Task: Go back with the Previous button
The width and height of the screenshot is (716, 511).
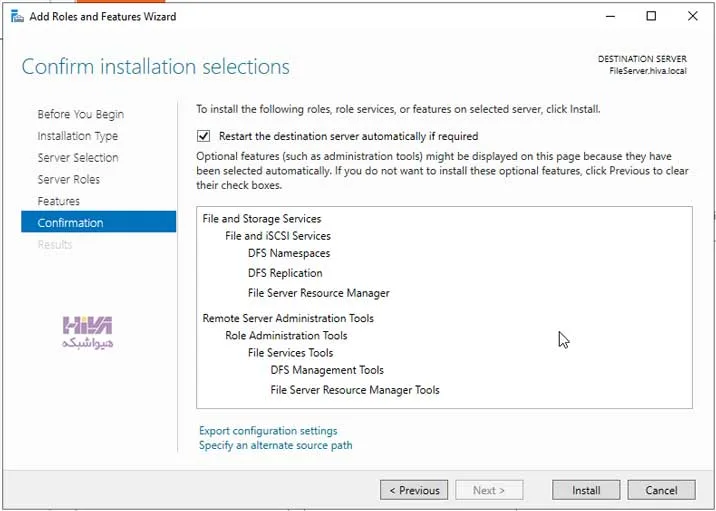Action: (x=414, y=490)
